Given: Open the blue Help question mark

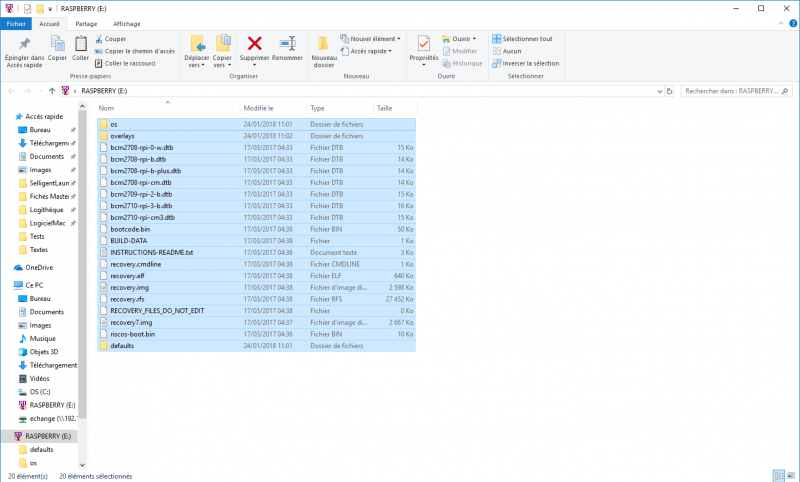Looking at the screenshot, I should tap(793, 23).
